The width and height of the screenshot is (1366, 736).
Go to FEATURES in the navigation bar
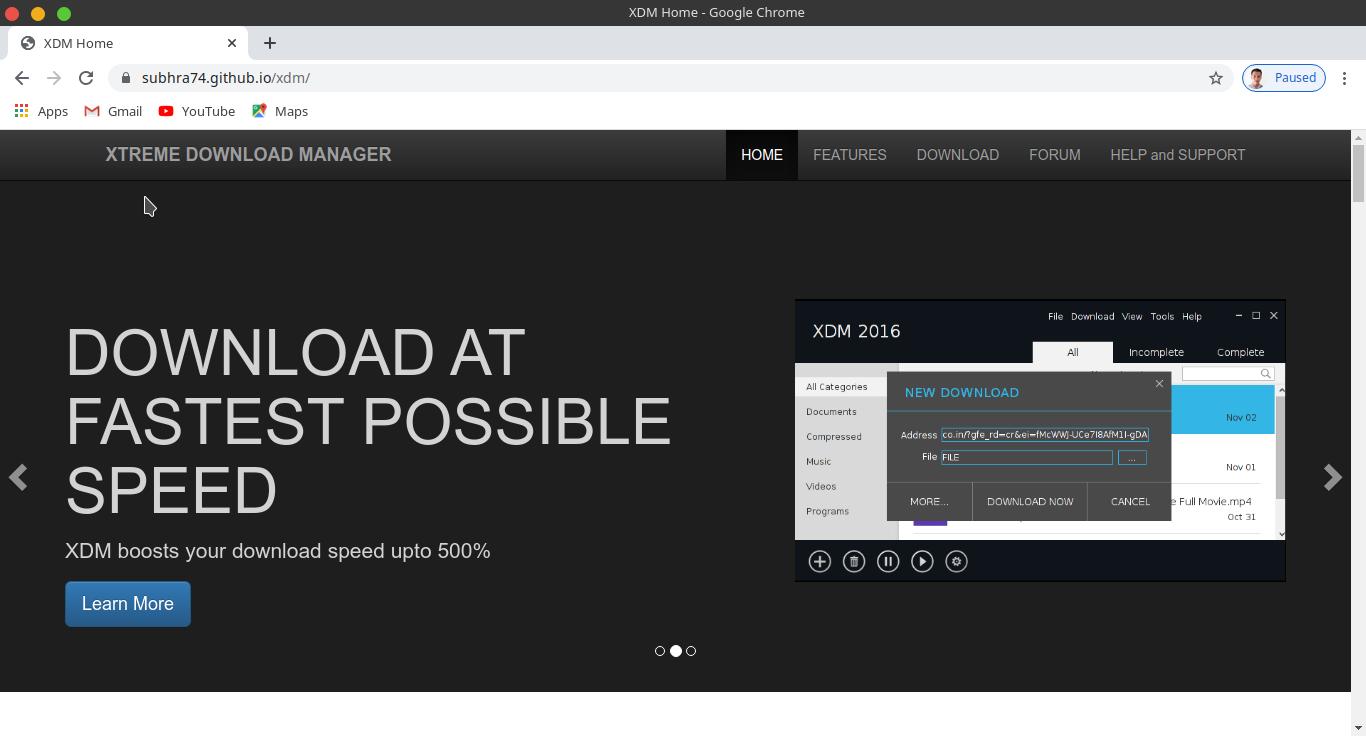(850, 155)
